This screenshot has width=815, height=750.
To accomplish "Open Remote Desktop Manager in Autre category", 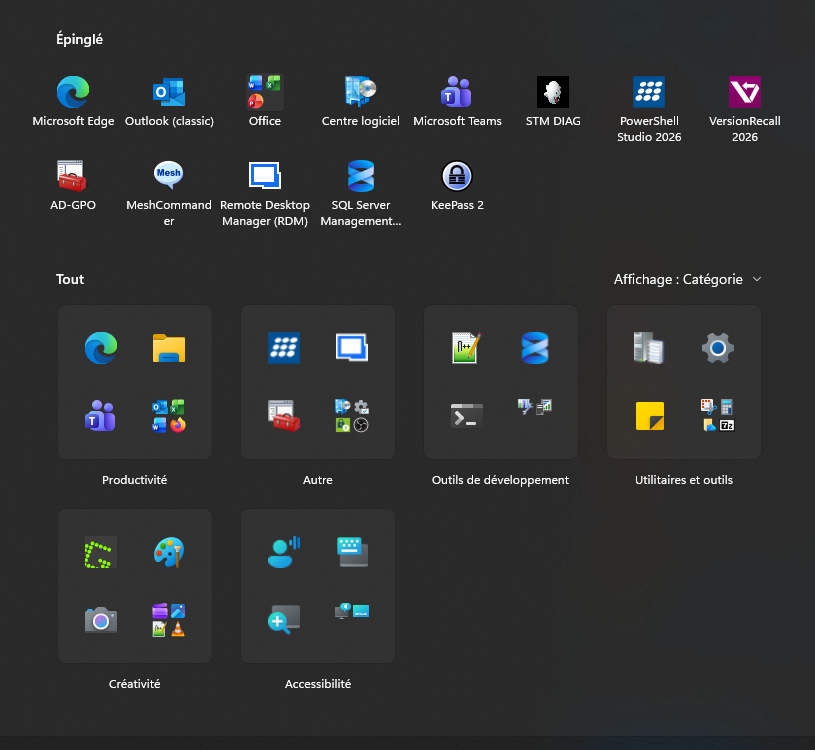I will tap(352, 348).
